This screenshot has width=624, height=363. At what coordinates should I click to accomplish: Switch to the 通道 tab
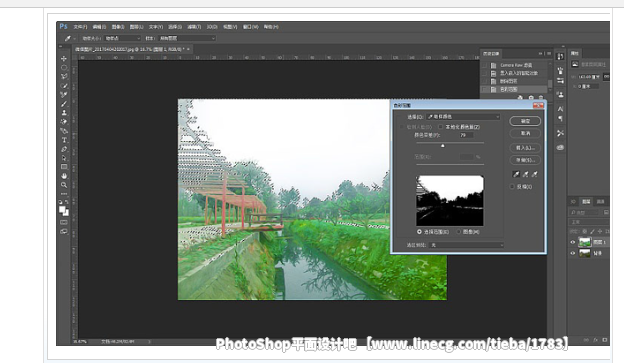click(601, 201)
